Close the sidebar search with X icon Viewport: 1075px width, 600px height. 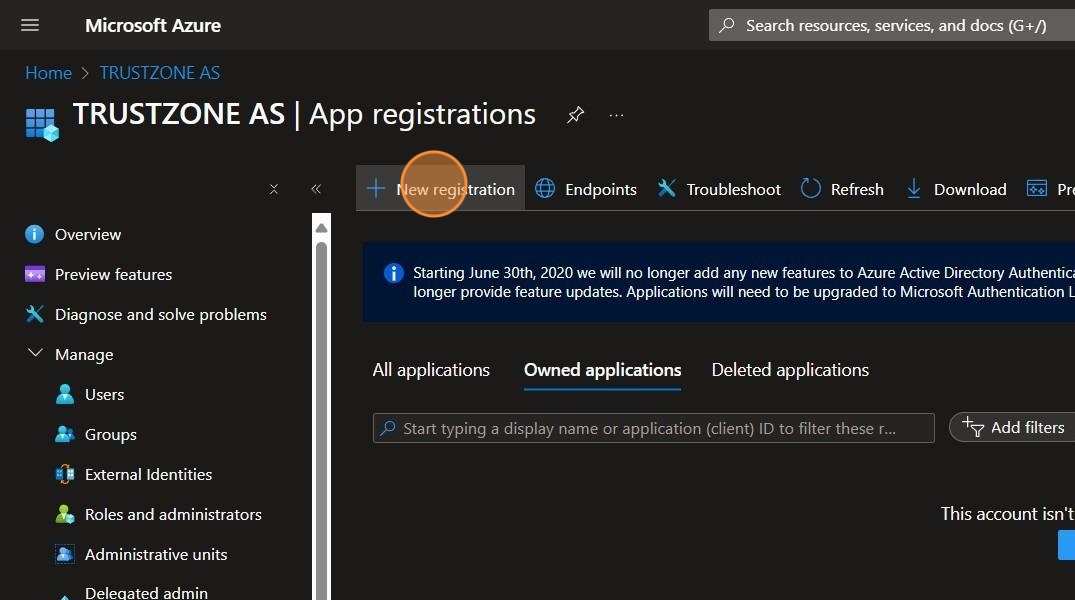274,189
